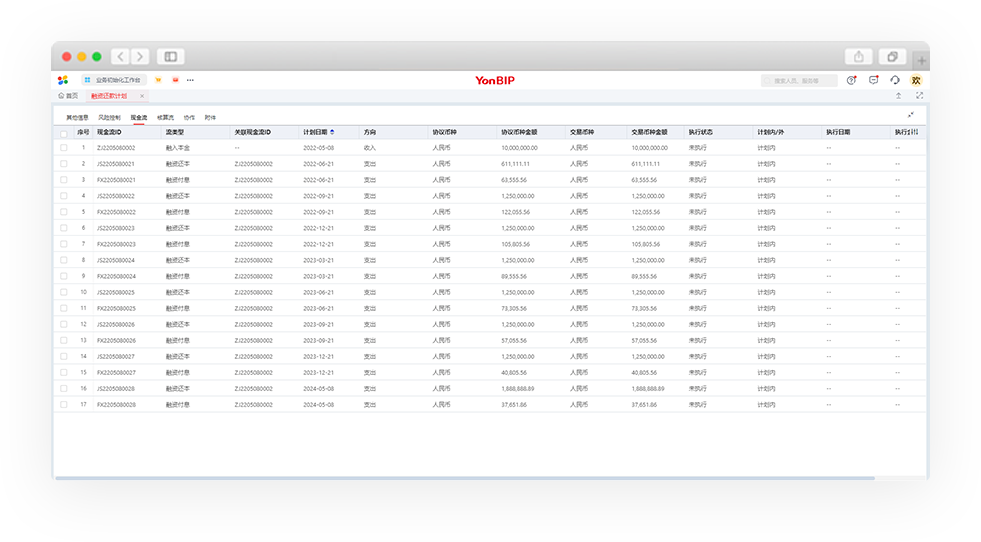Screen dimensions: 981x542
Task: Click amount 40,805.56 in 协议币种金额 column
Action: (514, 372)
